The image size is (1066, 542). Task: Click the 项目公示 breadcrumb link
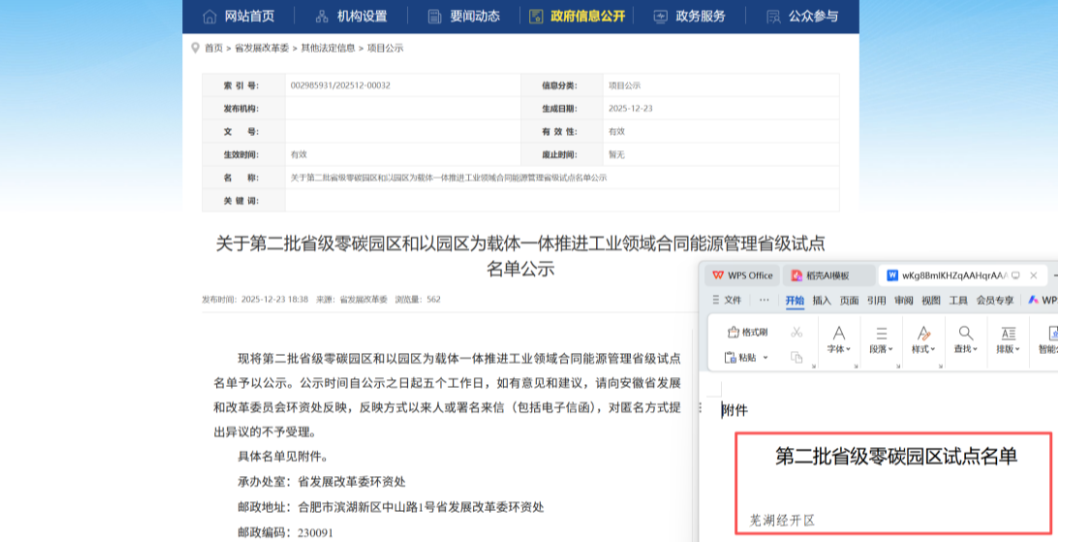pos(385,48)
